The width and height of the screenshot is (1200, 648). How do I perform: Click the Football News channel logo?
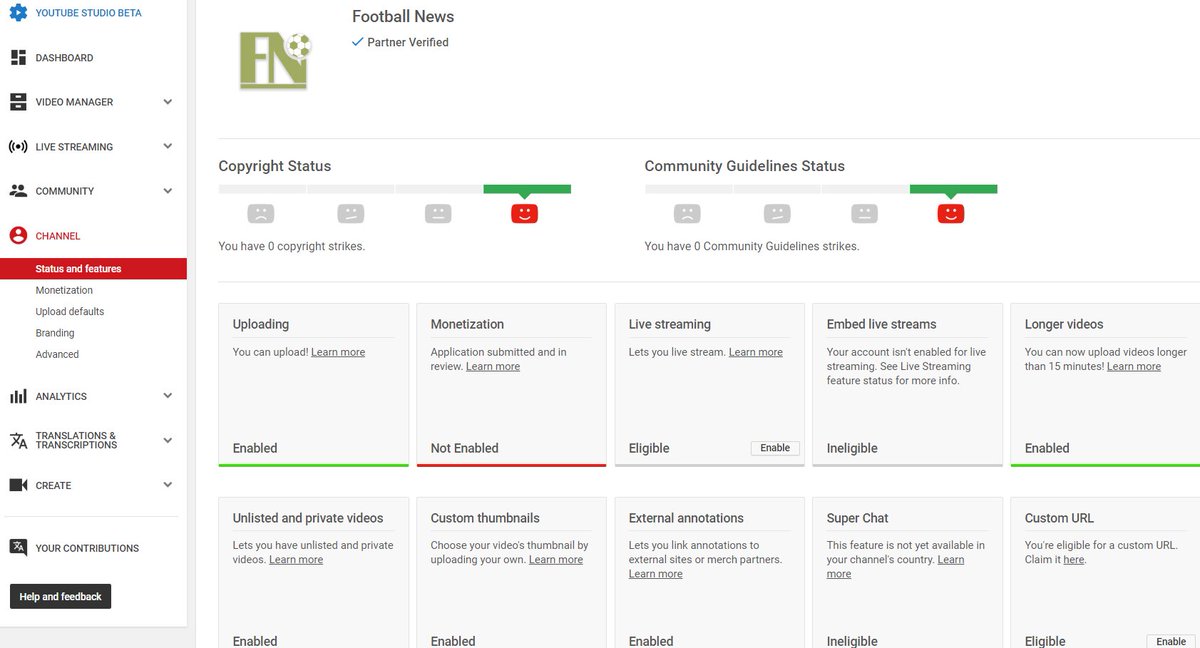pyautogui.click(x=275, y=61)
